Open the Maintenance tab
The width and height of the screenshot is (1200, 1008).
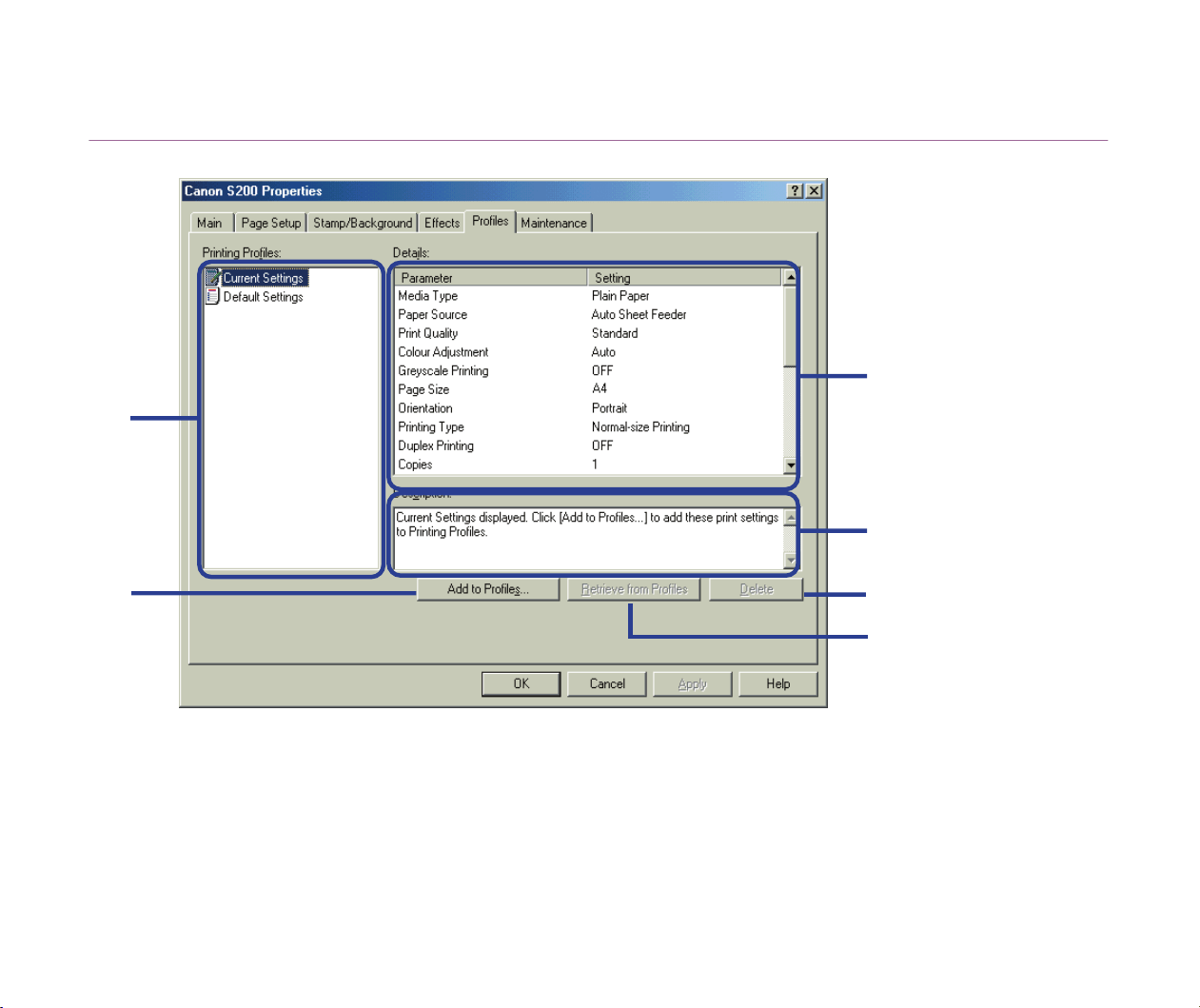tap(554, 223)
